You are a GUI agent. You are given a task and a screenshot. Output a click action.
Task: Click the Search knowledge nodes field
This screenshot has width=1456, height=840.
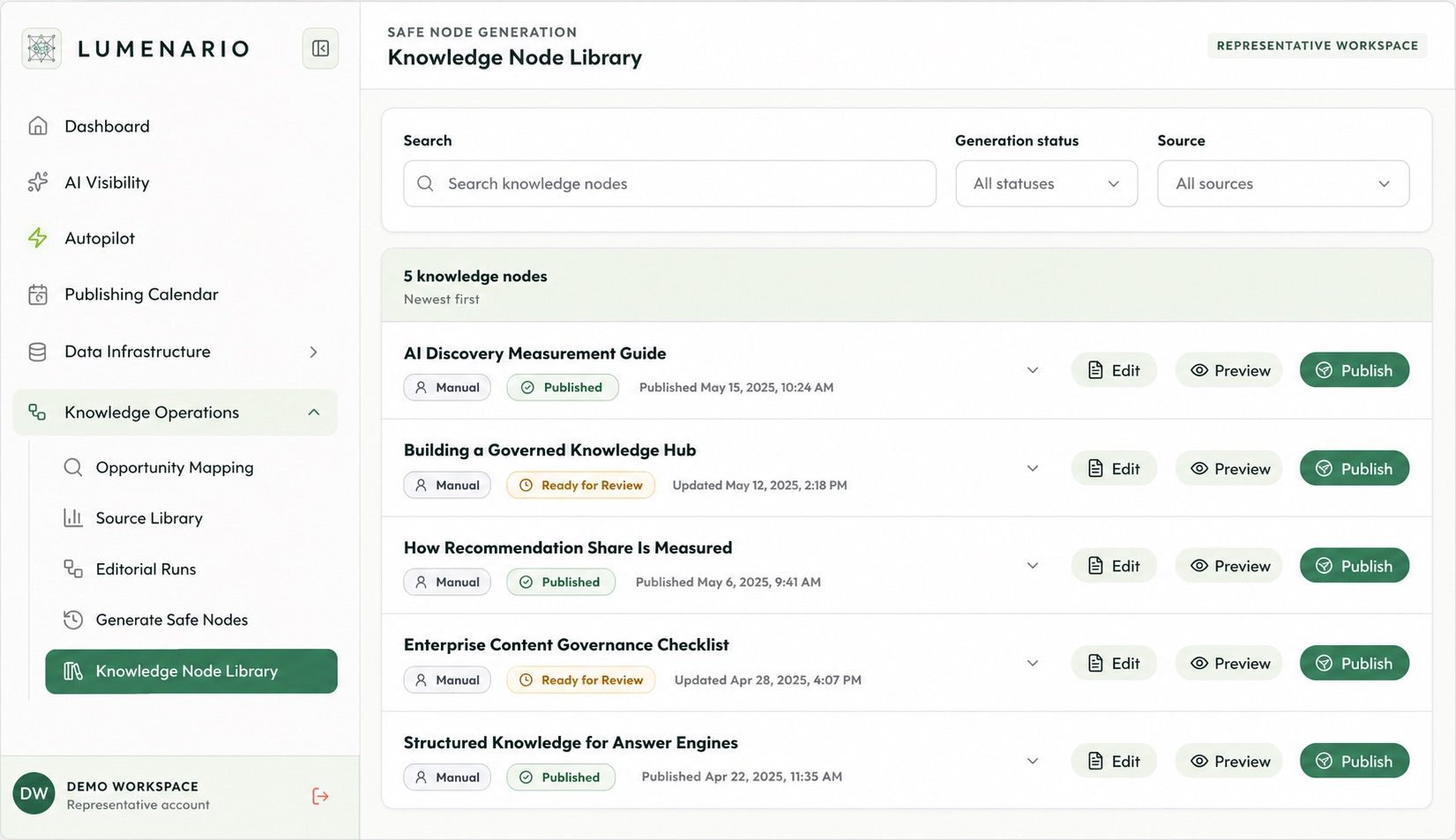pyautogui.click(x=670, y=183)
